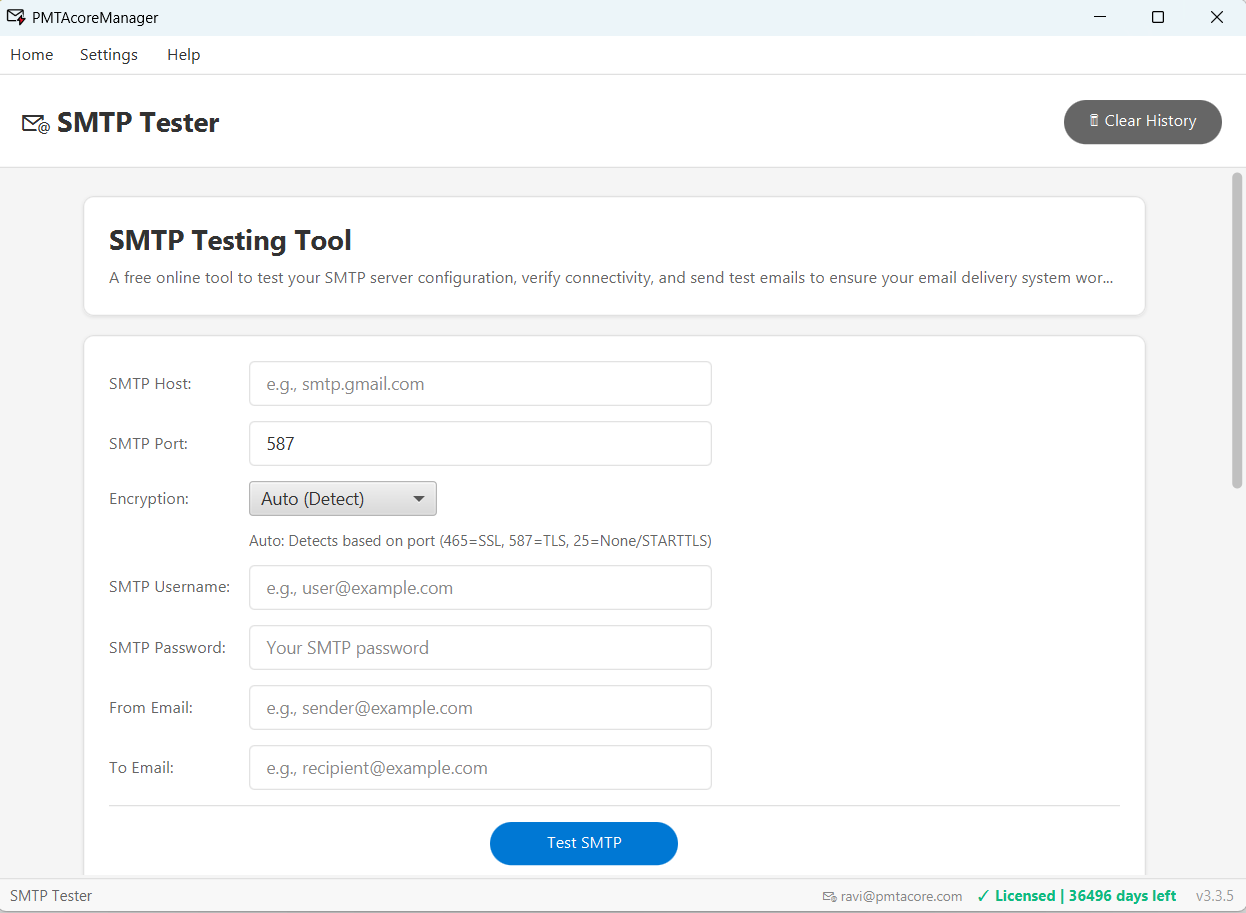The width and height of the screenshot is (1246, 913).
Task: Click the v3.3.5 version label
Action: [1214, 896]
